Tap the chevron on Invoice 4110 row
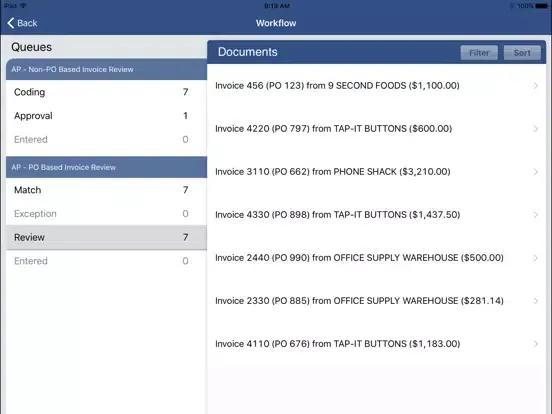Viewport: 552px width, 414px height. [536, 344]
